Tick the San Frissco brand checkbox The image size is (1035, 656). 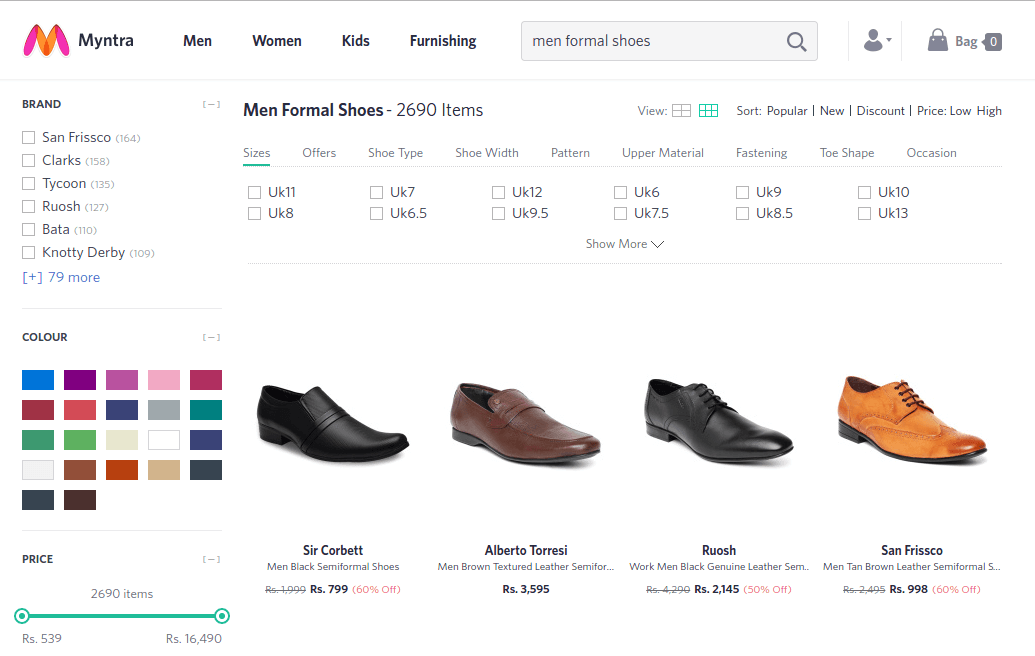28,137
